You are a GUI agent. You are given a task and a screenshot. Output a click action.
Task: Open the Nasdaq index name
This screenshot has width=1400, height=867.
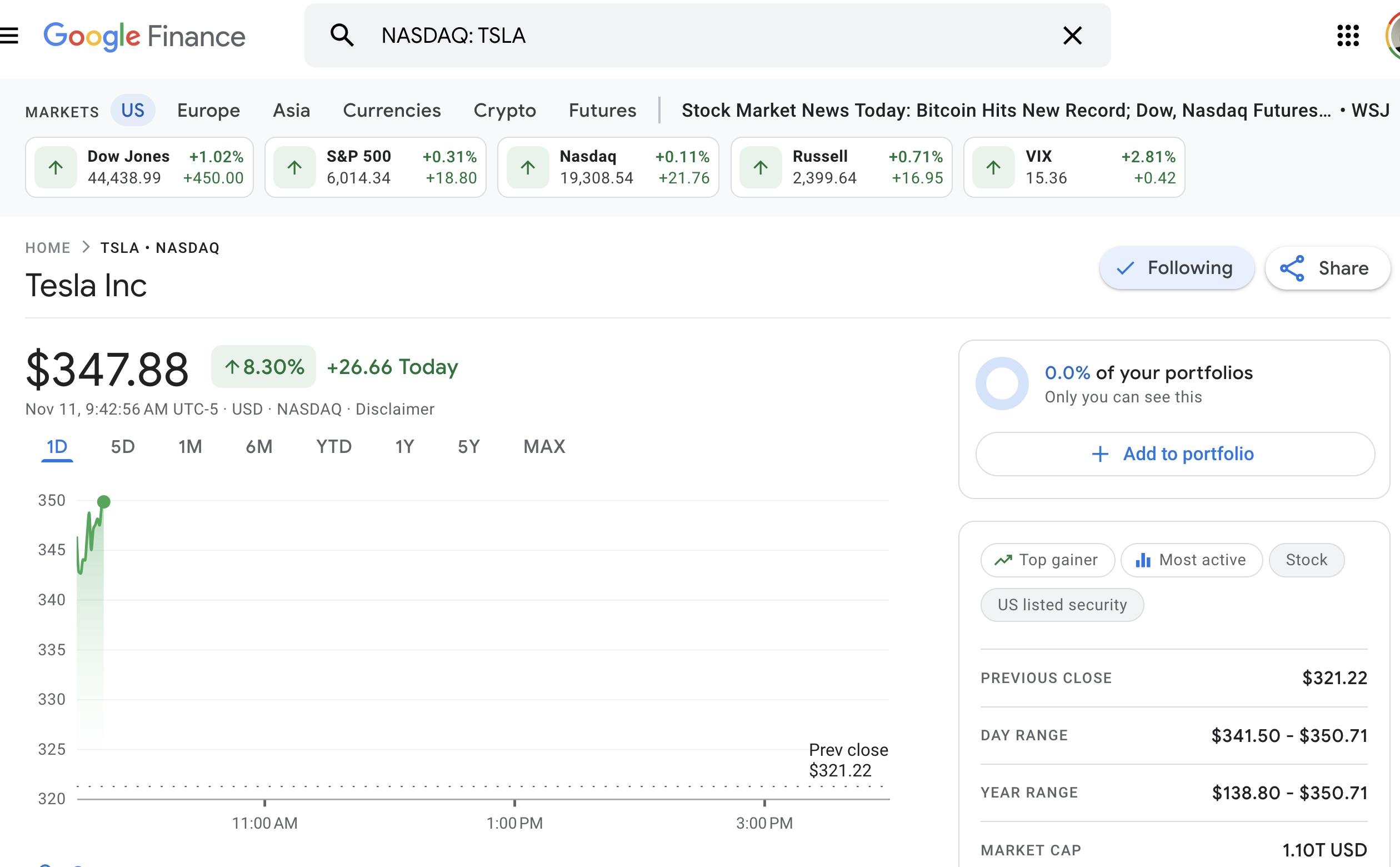[x=588, y=157]
